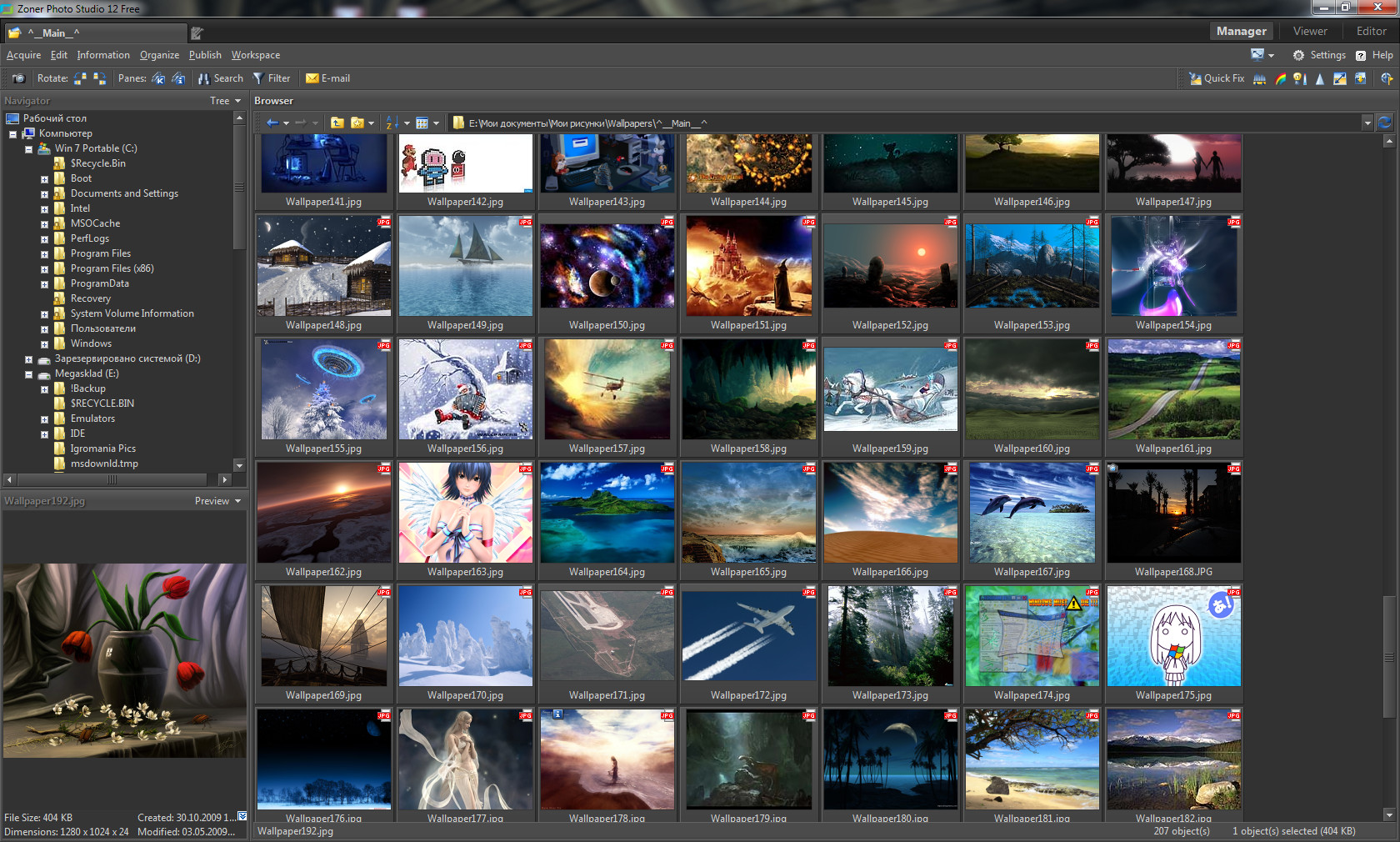The height and width of the screenshot is (842, 1400).
Task: Open the Workspace menu
Action: point(255,55)
